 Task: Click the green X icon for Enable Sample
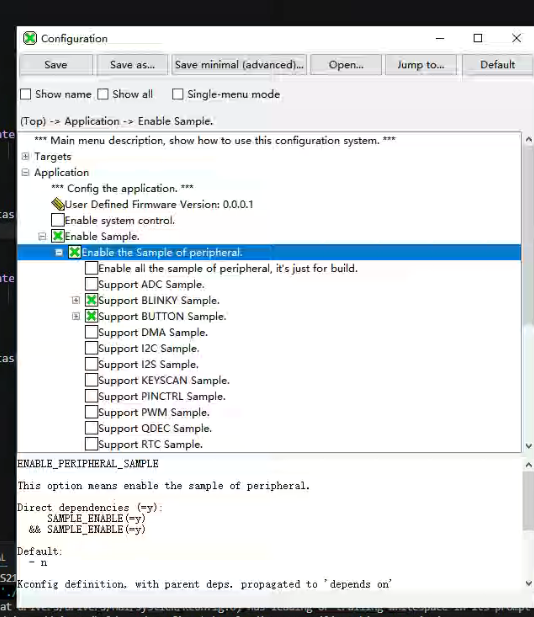58,236
